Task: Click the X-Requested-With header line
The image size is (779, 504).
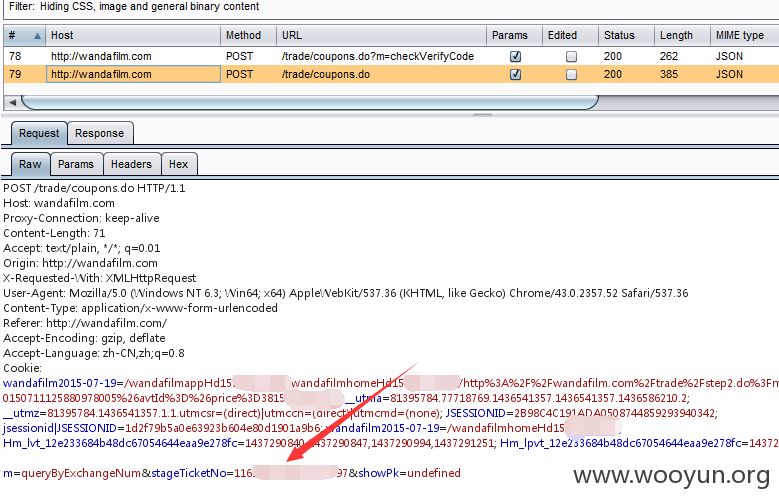Action: coord(99,278)
